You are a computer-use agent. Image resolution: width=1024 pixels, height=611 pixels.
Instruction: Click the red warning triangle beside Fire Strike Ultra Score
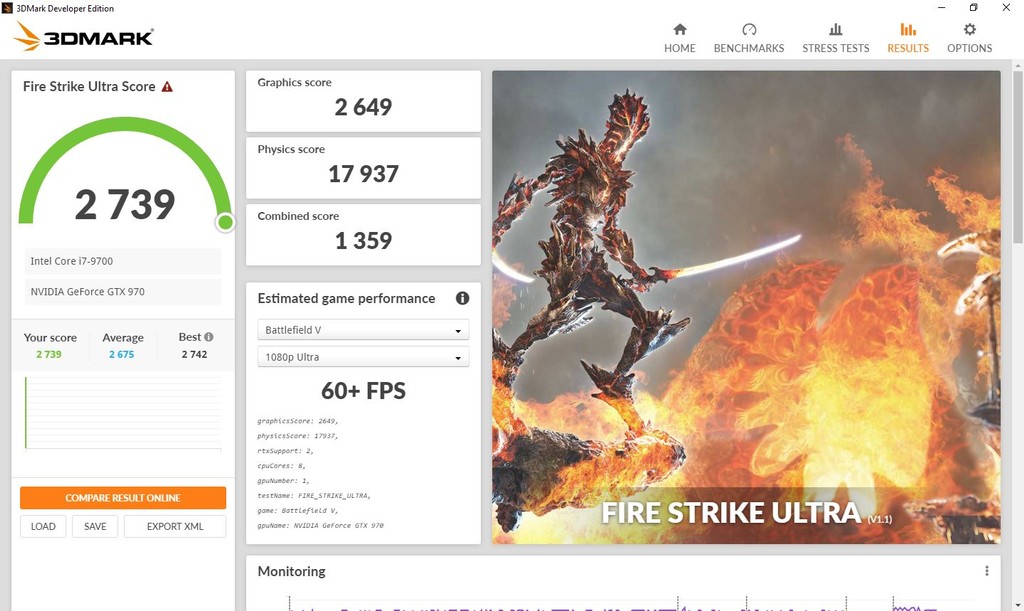click(167, 86)
